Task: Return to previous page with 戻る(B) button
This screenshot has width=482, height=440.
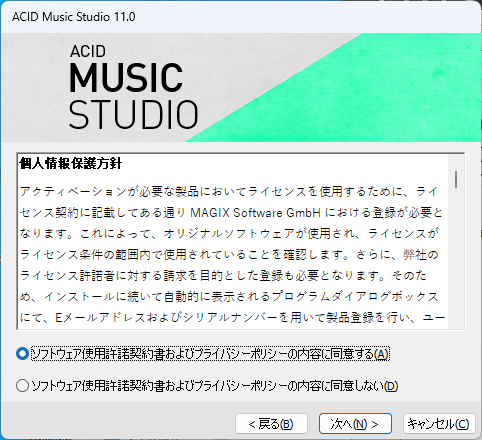Action: click(271, 424)
